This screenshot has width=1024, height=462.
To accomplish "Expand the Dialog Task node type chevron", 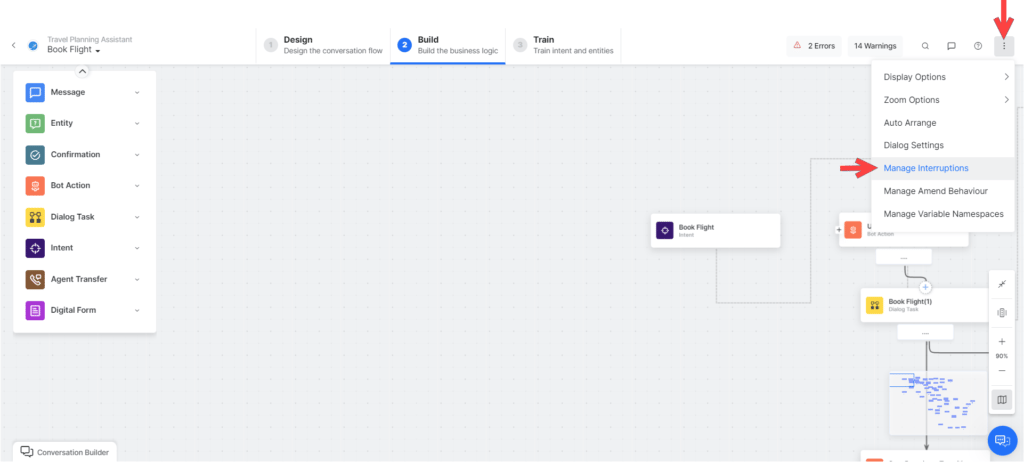I will (137, 217).
